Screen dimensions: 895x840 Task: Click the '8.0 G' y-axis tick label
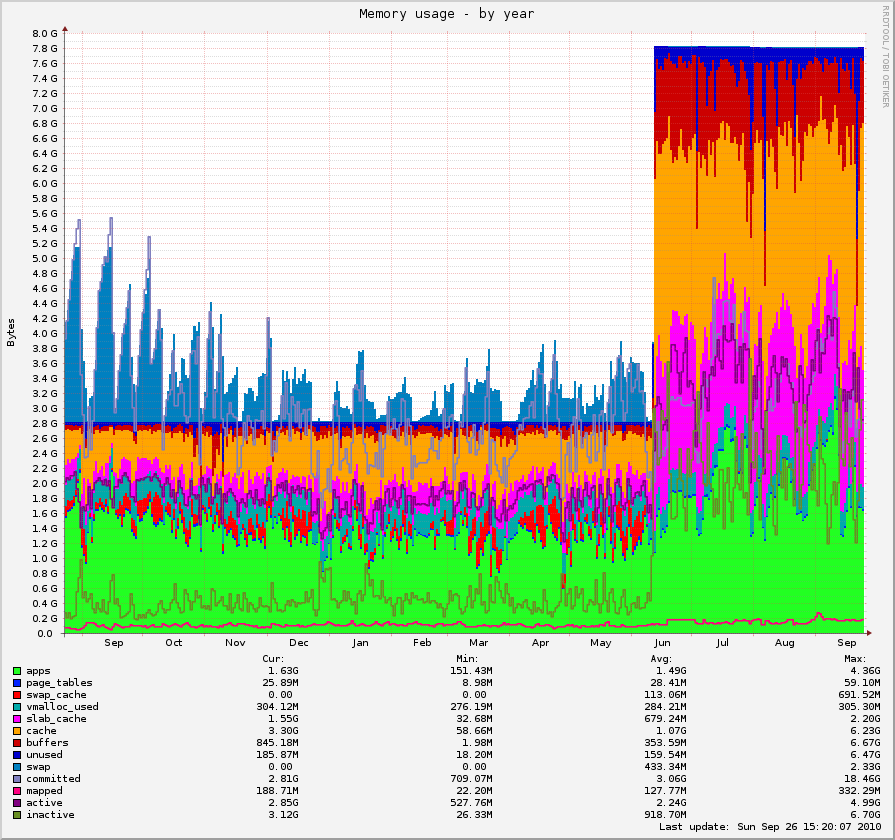click(45, 34)
